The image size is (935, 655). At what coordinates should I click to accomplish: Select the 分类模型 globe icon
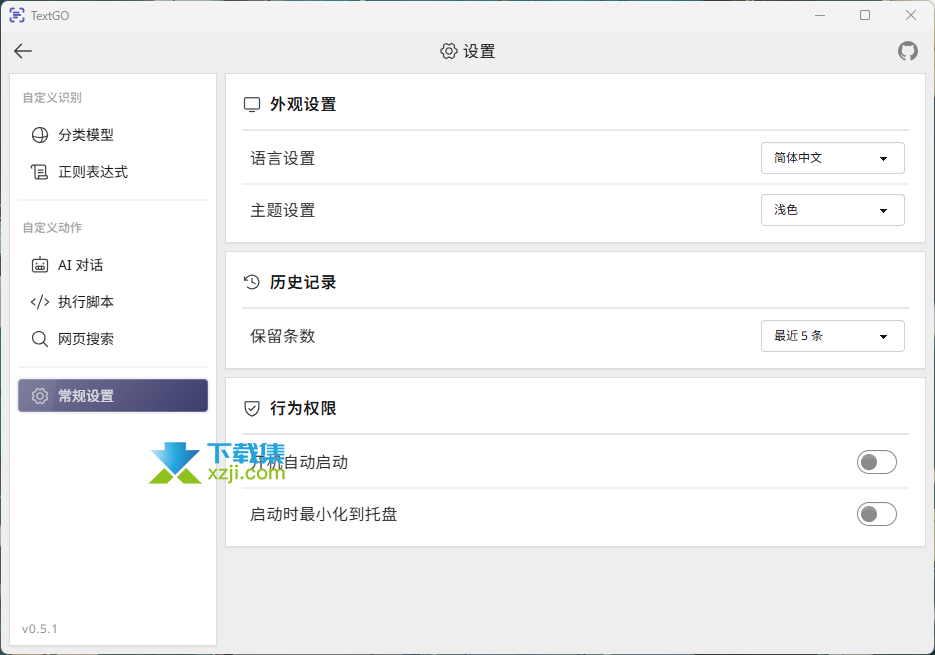click(38, 134)
